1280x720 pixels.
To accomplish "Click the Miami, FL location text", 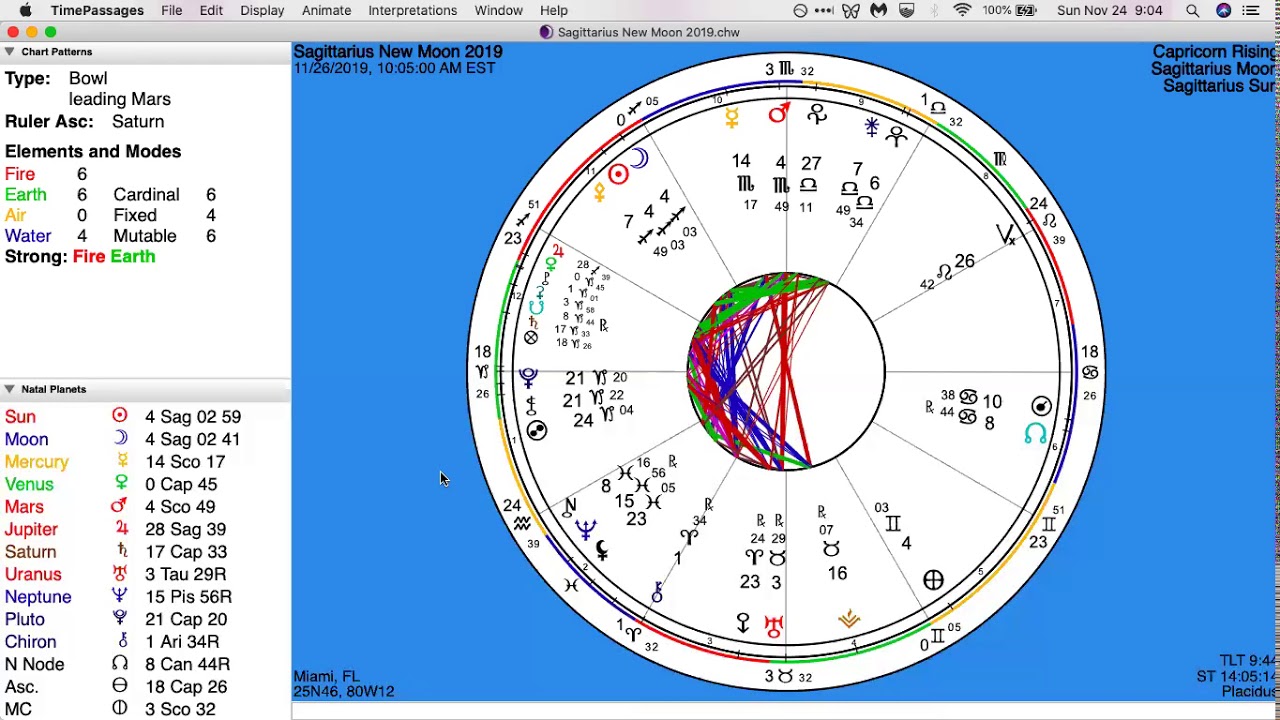I will tap(326, 676).
